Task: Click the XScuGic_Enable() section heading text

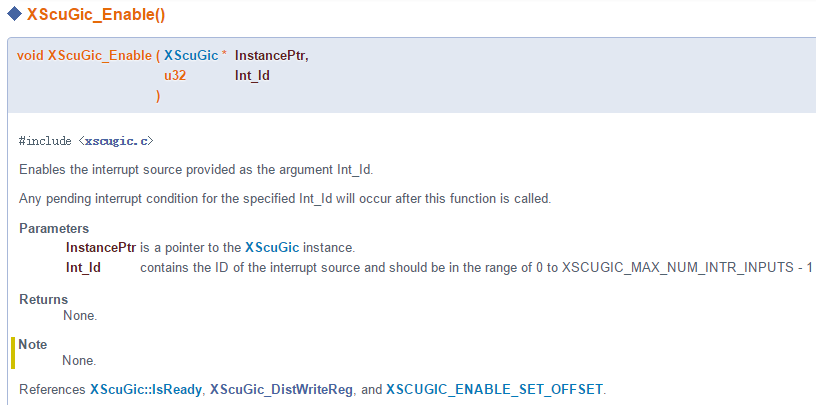Action: tap(94, 13)
